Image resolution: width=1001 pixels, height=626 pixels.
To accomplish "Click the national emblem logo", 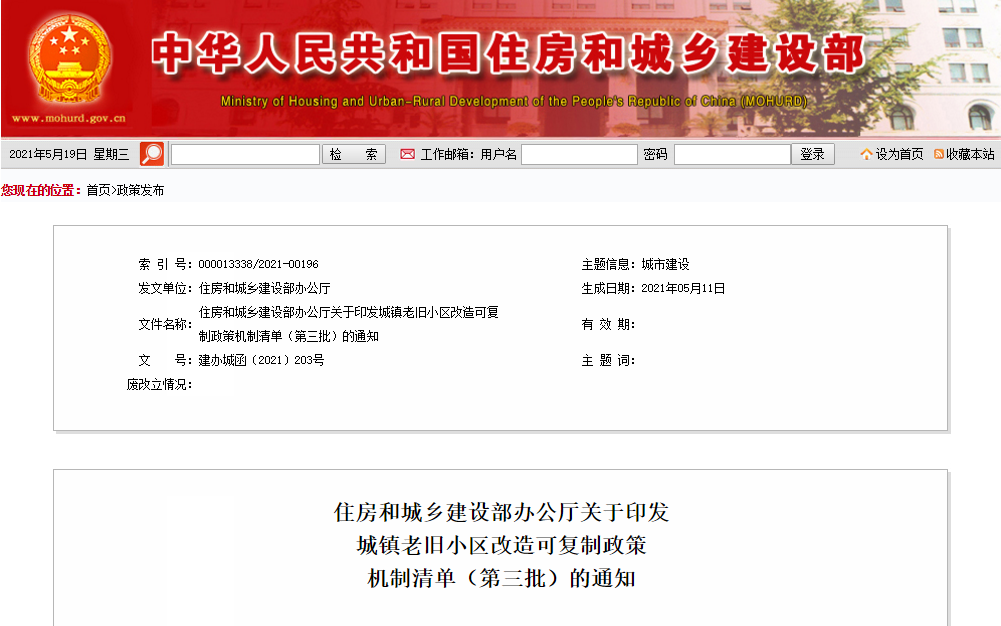I will pyautogui.click(x=70, y=59).
